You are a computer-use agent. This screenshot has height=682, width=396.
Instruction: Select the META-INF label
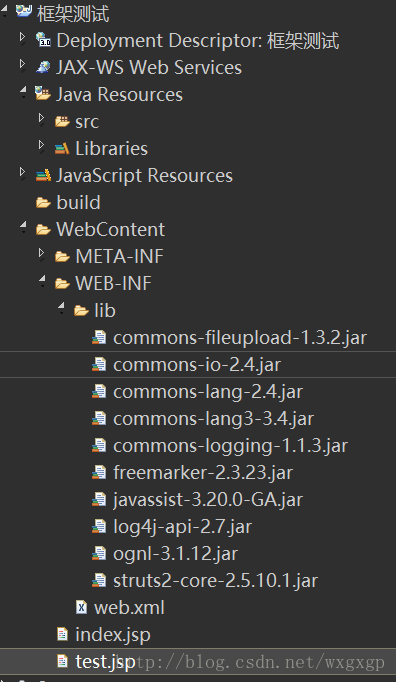point(120,256)
